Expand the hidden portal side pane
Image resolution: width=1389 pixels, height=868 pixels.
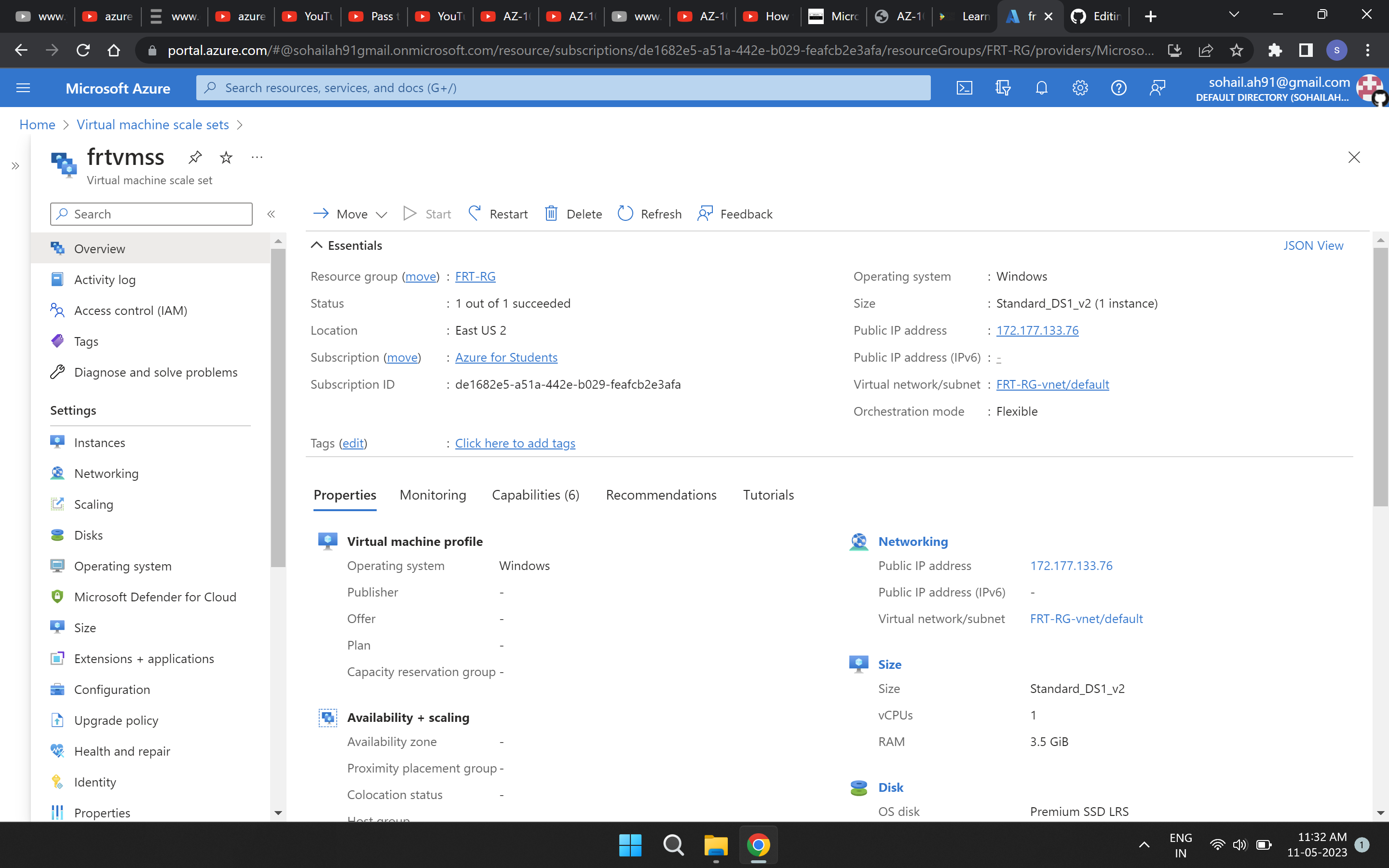pyautogui.click(x=15, y=165)
